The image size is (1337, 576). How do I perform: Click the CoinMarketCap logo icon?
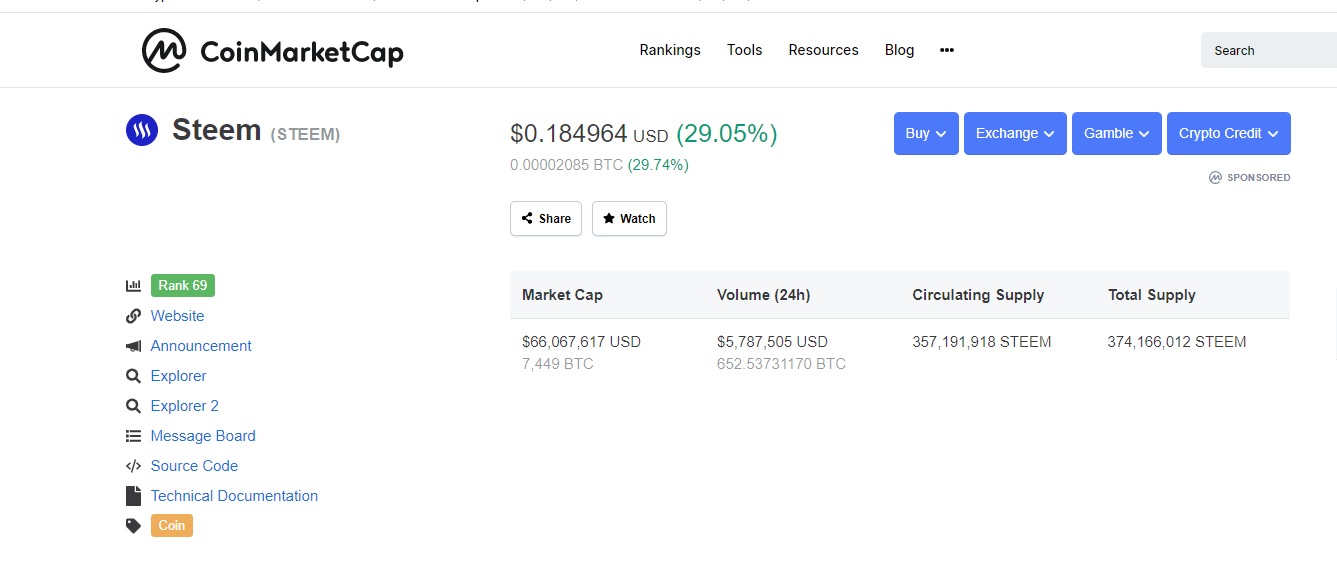point(165,50)
